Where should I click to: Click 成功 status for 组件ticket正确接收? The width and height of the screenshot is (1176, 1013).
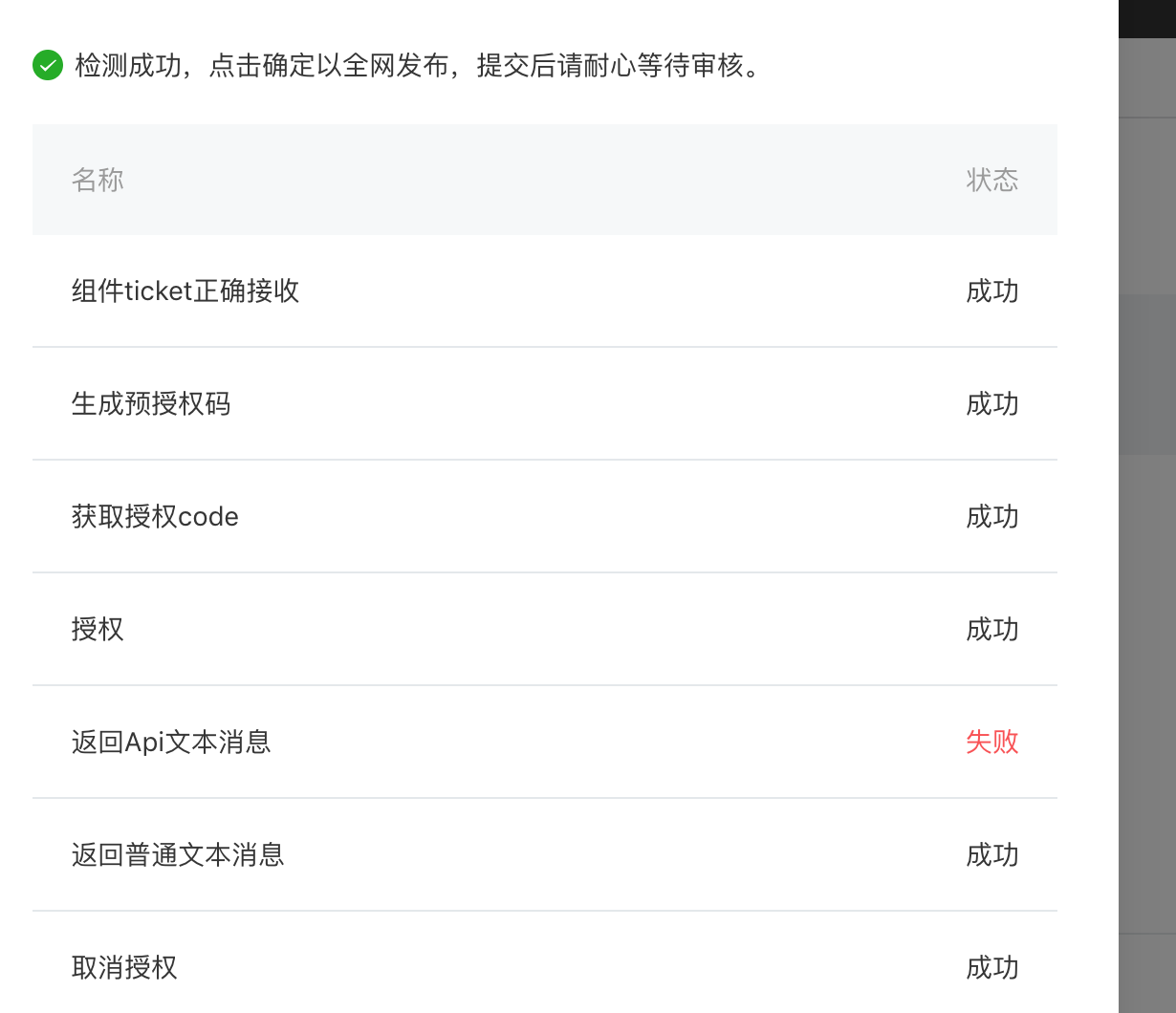coord(991,291)
